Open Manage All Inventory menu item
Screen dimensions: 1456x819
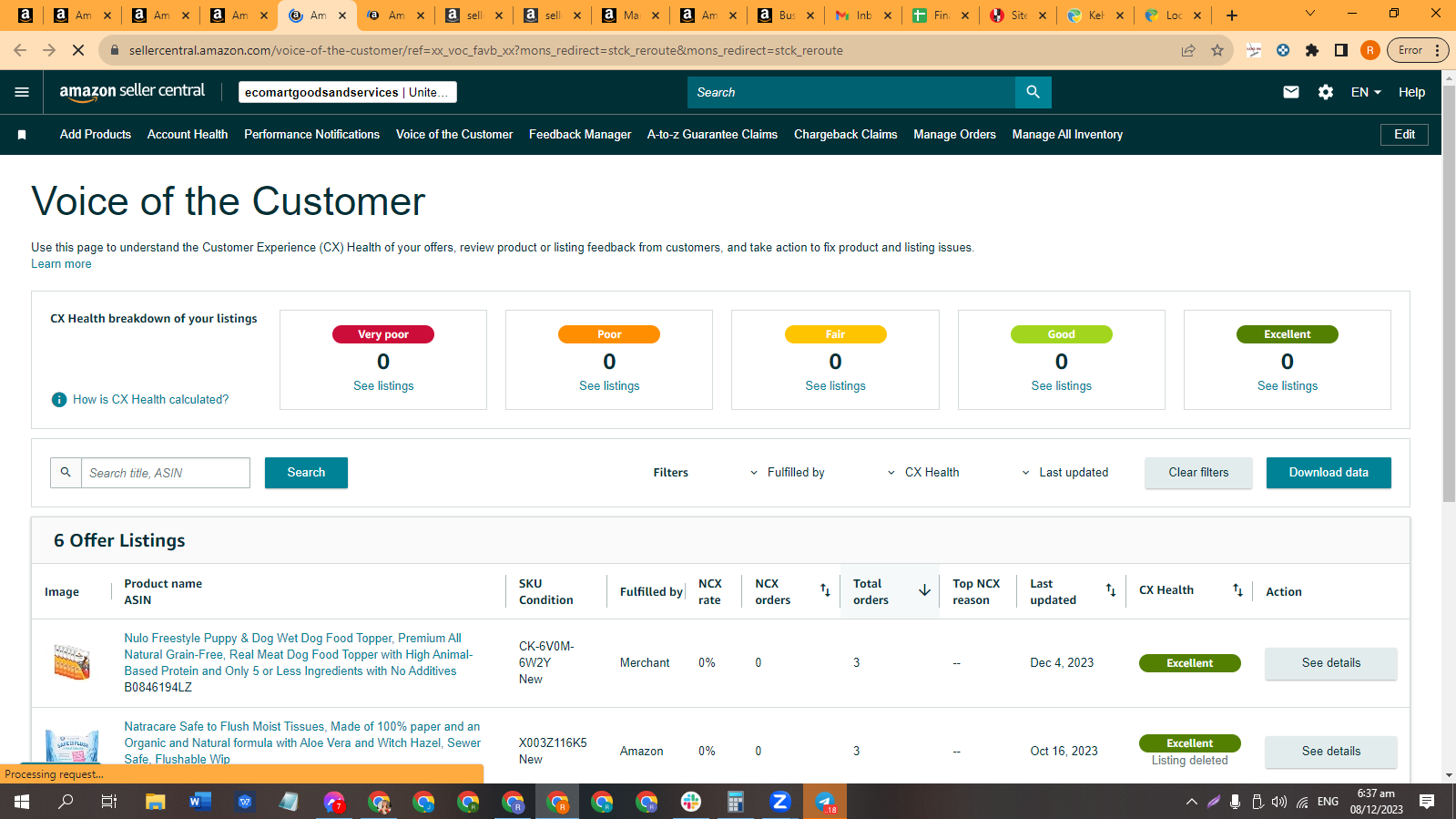coord(1067,135)
